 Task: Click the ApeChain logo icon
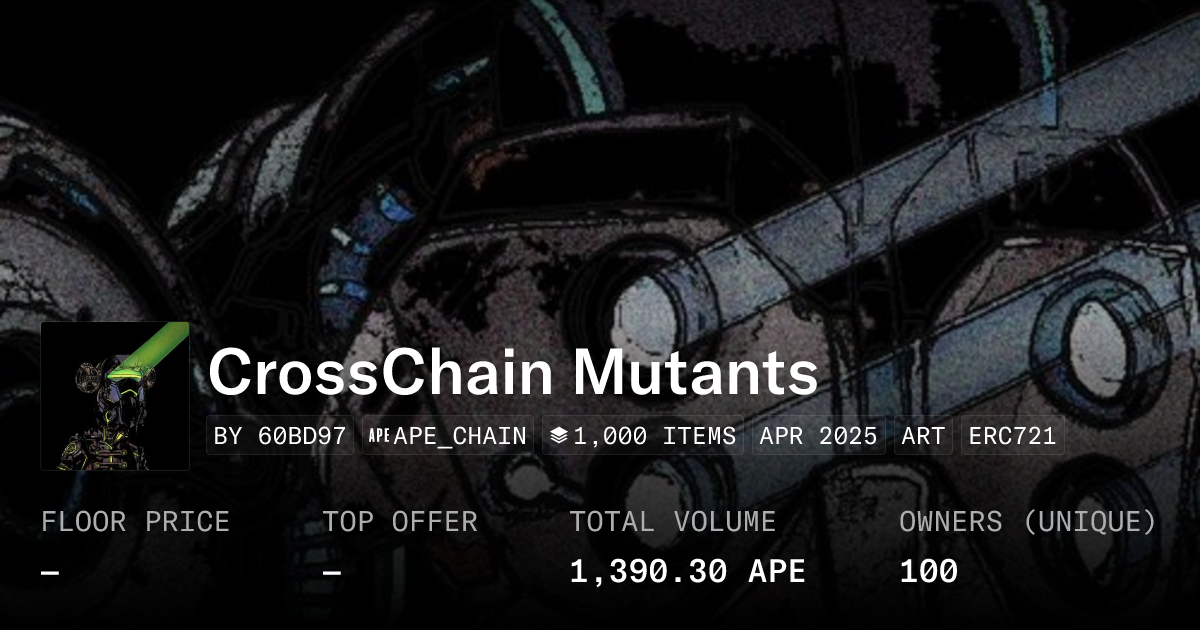379,436
